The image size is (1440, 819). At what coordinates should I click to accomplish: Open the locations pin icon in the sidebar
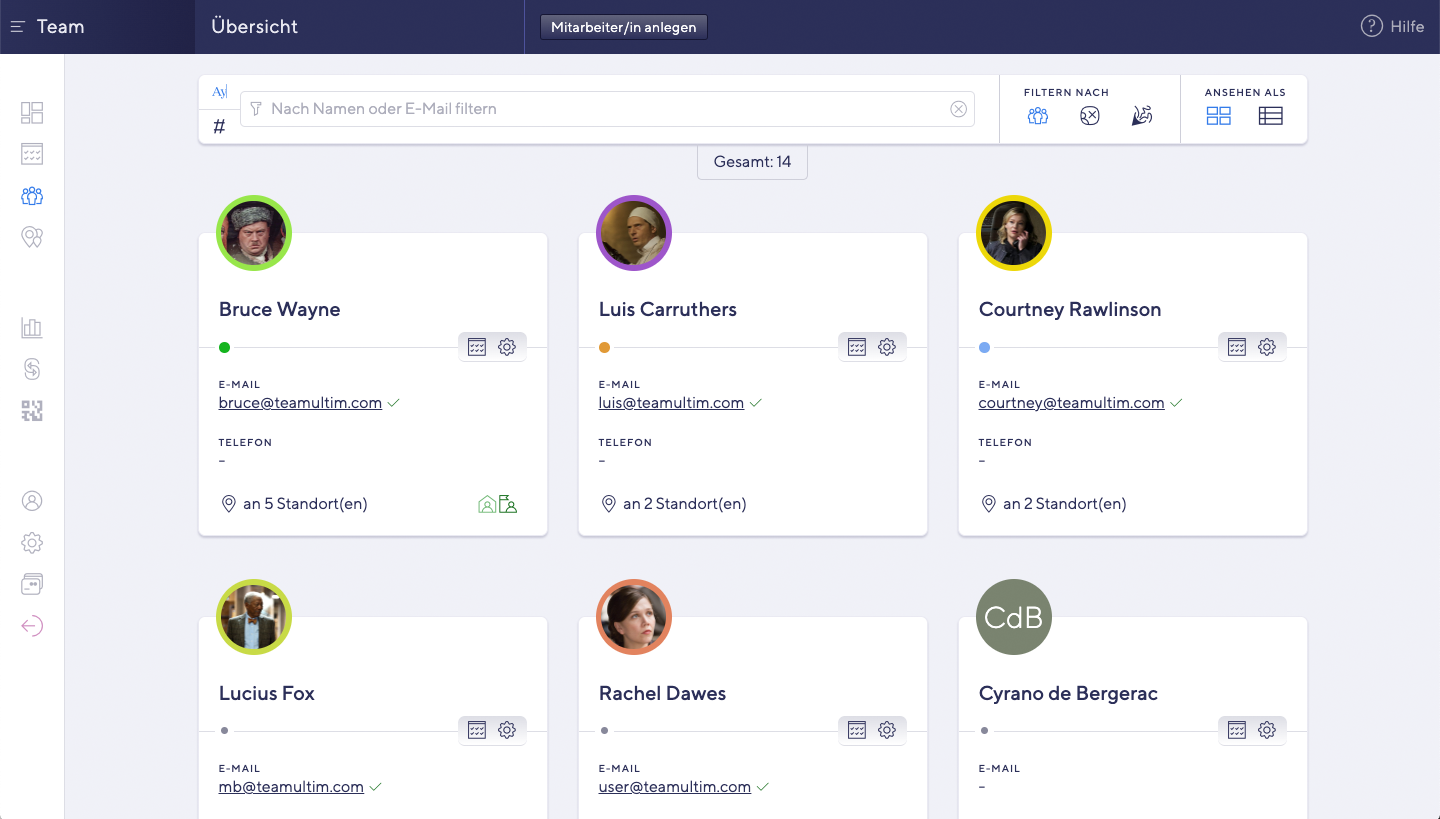32,237
